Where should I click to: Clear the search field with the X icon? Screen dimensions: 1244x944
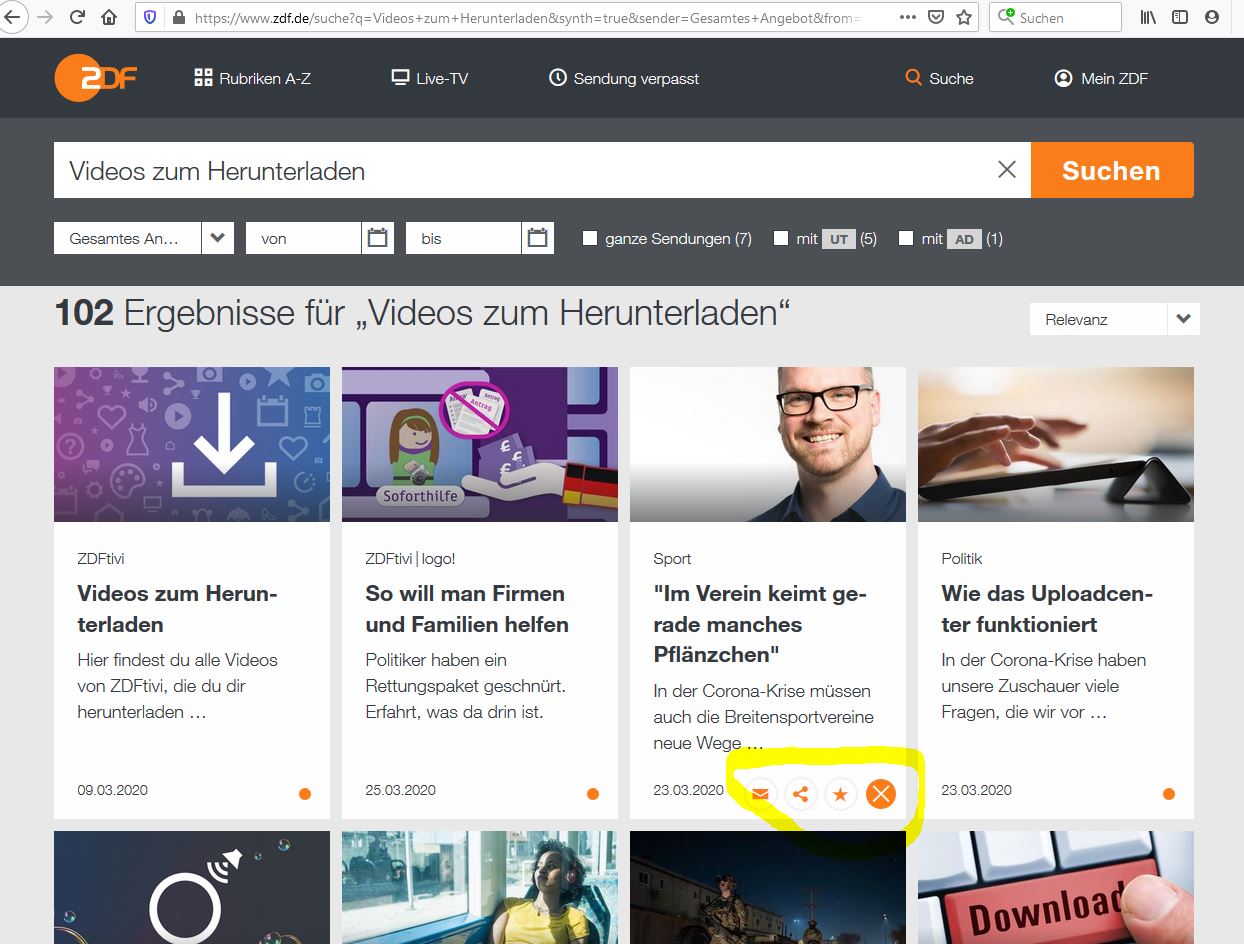pos(1007,170)
